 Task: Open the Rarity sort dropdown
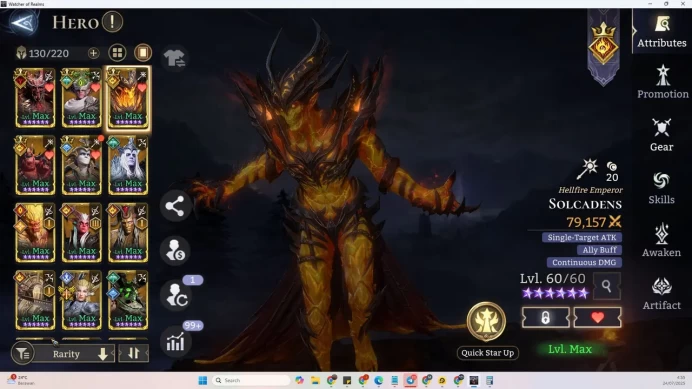74,354
